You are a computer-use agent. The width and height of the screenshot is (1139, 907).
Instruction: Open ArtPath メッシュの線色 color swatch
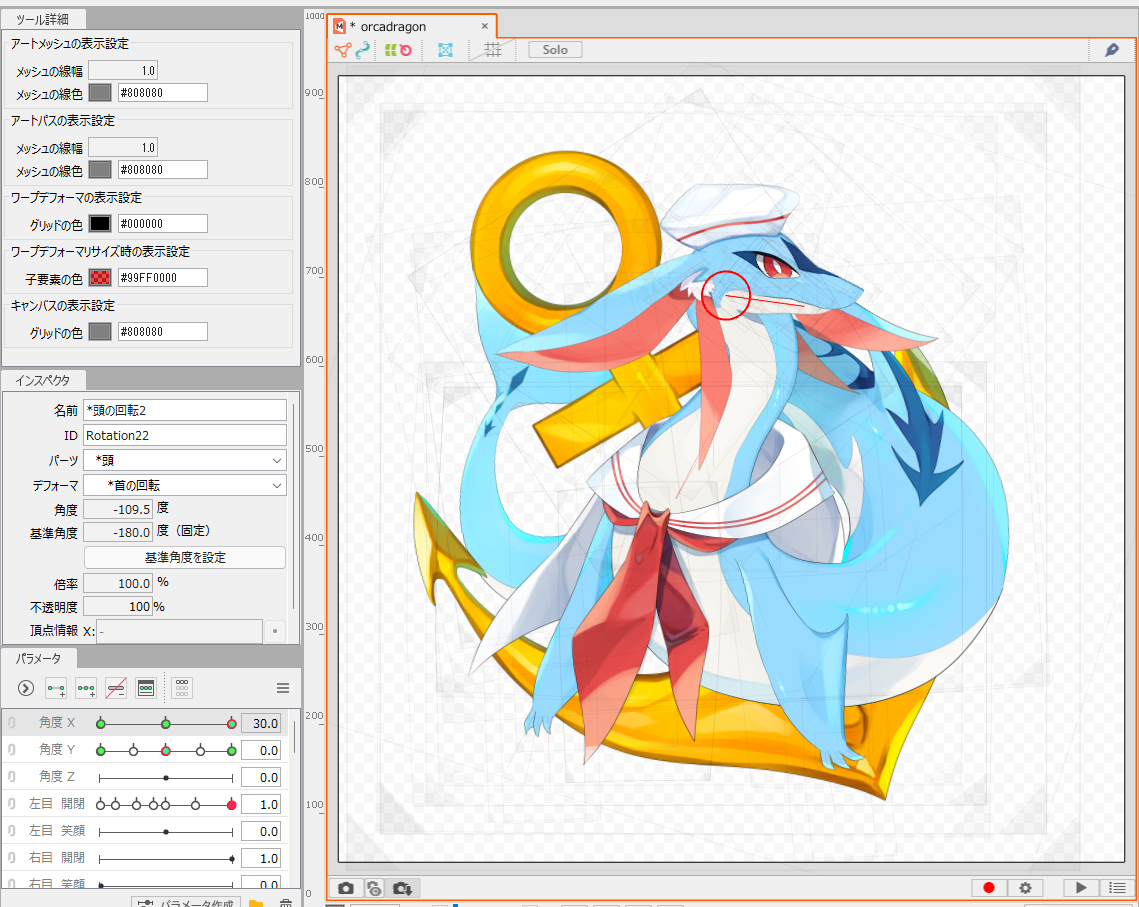(x=100, y=170)
